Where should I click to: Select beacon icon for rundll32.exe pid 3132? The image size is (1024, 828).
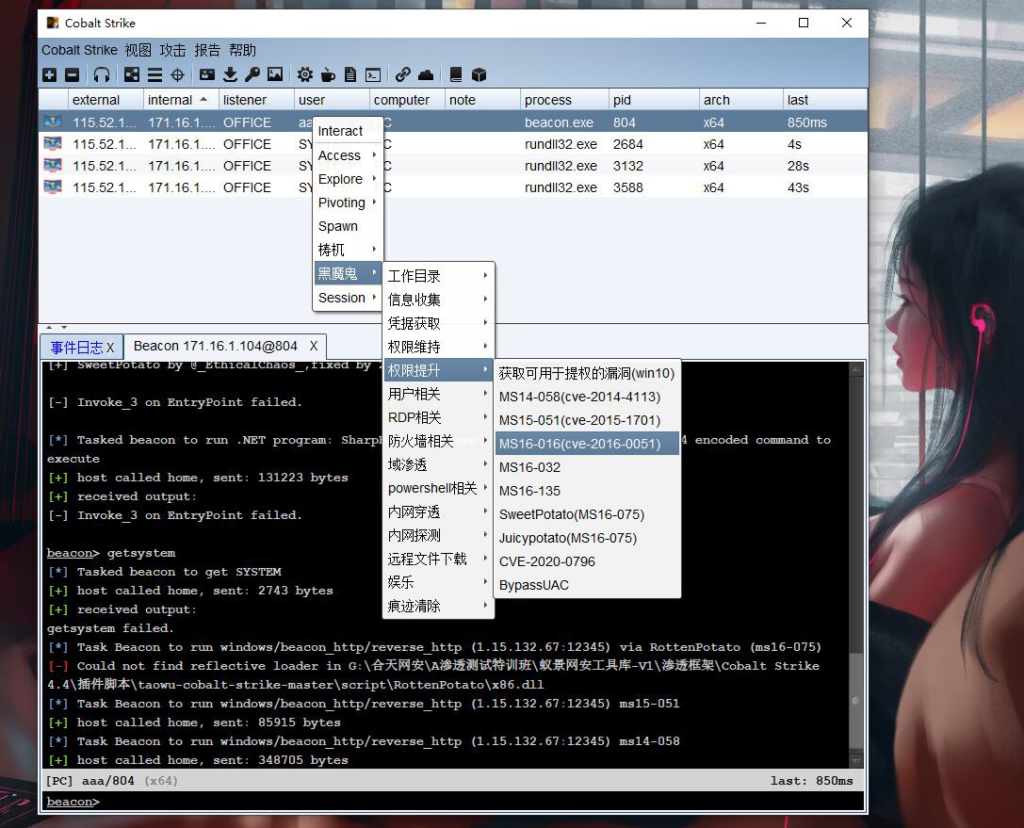pos(53,165)
